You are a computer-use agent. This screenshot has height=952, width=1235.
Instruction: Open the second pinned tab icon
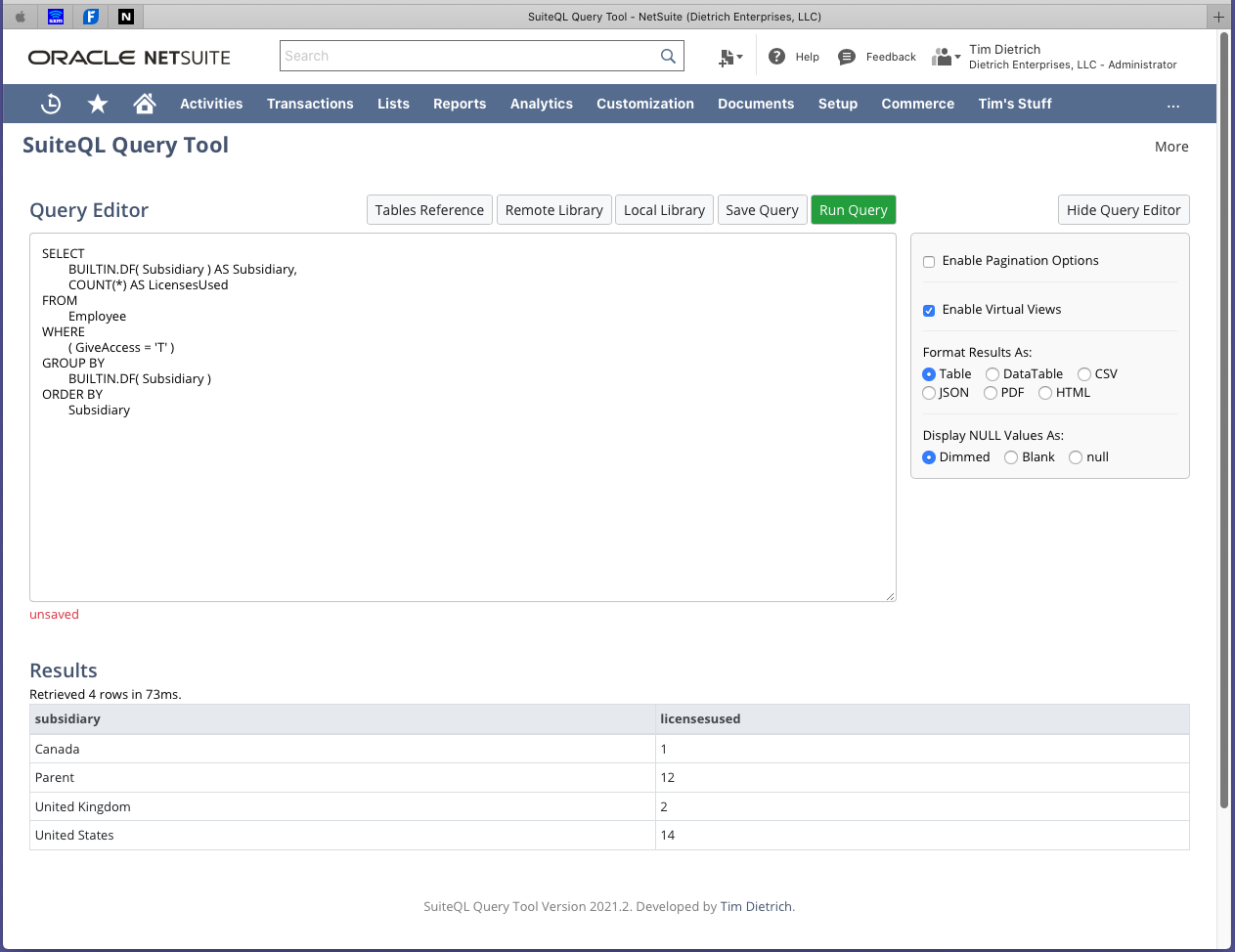click(56, 17)
